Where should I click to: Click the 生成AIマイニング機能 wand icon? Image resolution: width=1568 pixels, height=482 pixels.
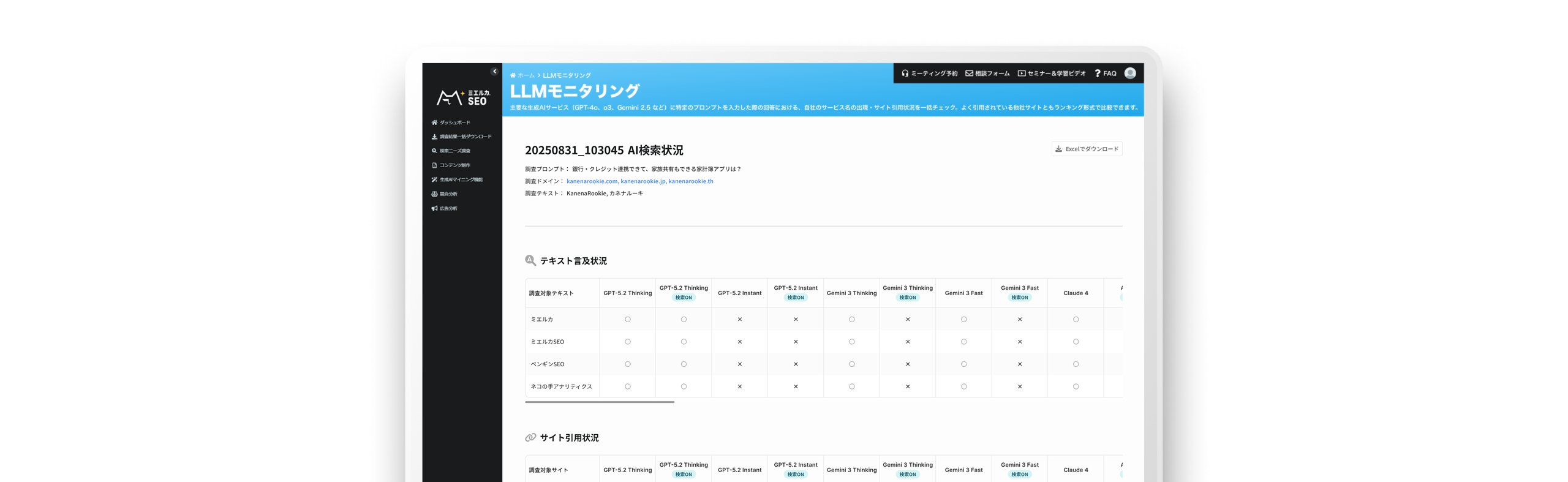pyautogui.click(x=434, y=179)
